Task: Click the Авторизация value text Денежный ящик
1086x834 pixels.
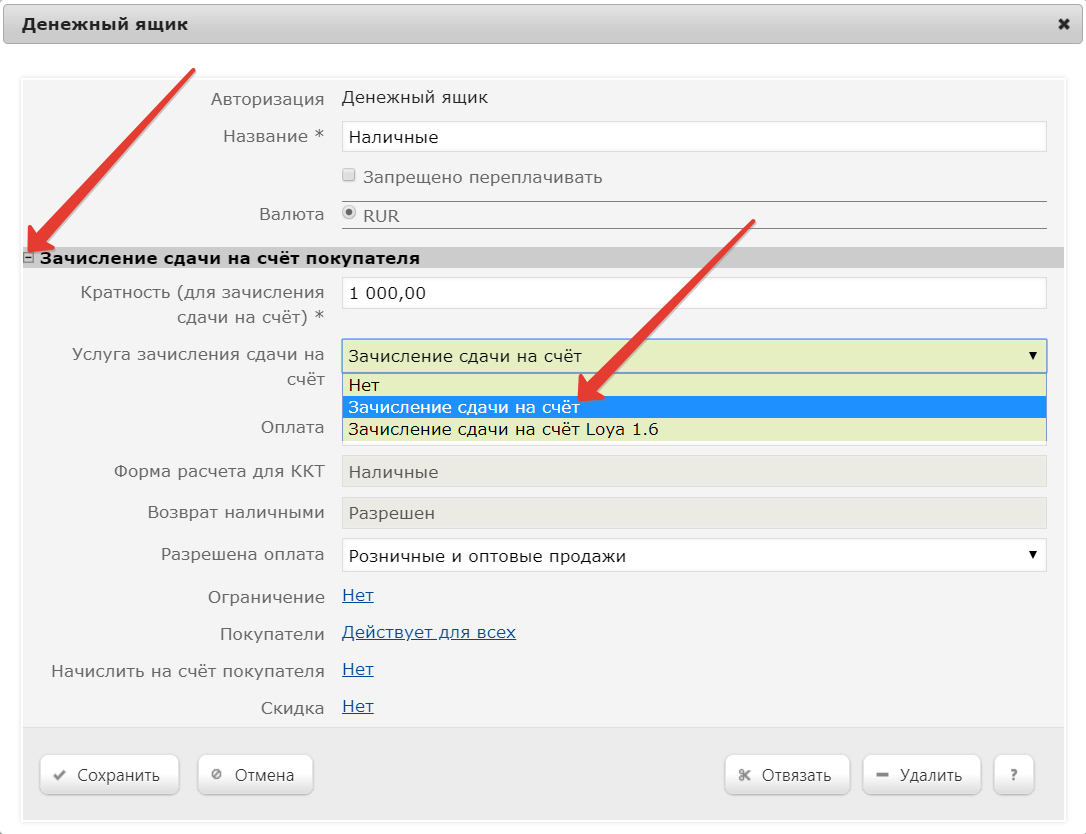Action: pyautogui.click(x=415, y=98)
